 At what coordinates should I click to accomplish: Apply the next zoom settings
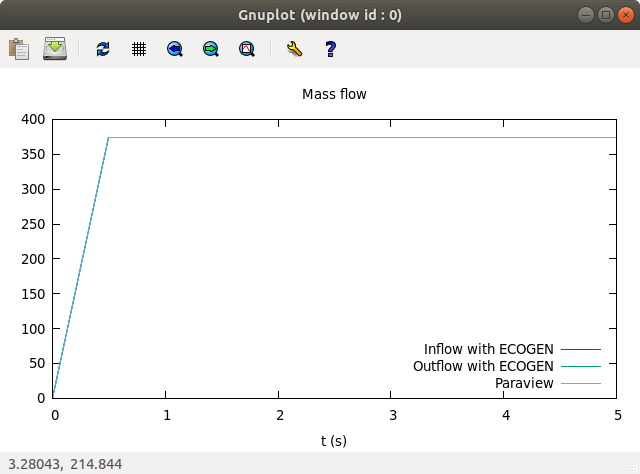211,49
